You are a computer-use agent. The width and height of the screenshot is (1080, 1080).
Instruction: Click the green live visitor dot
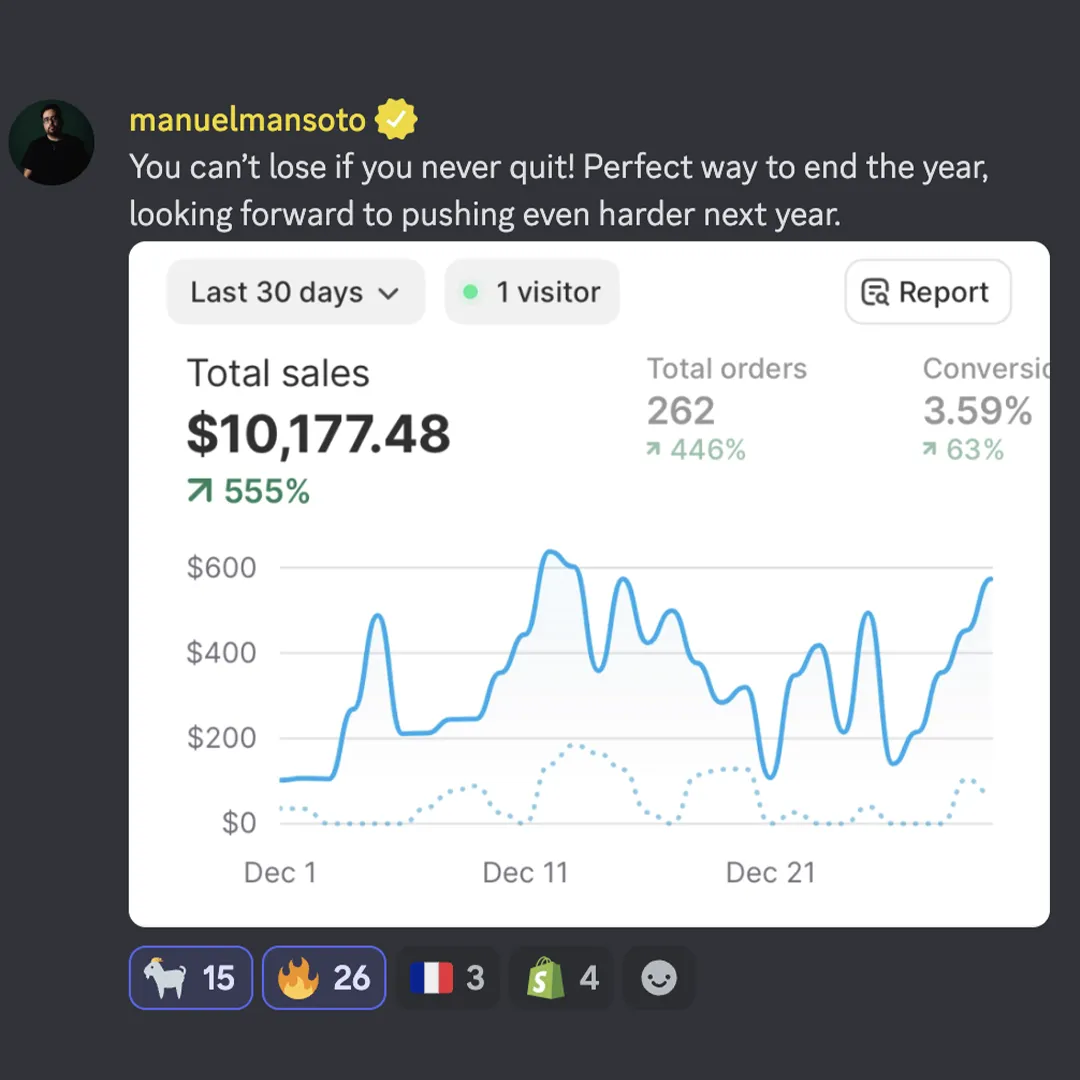click(x=470, y=292)
